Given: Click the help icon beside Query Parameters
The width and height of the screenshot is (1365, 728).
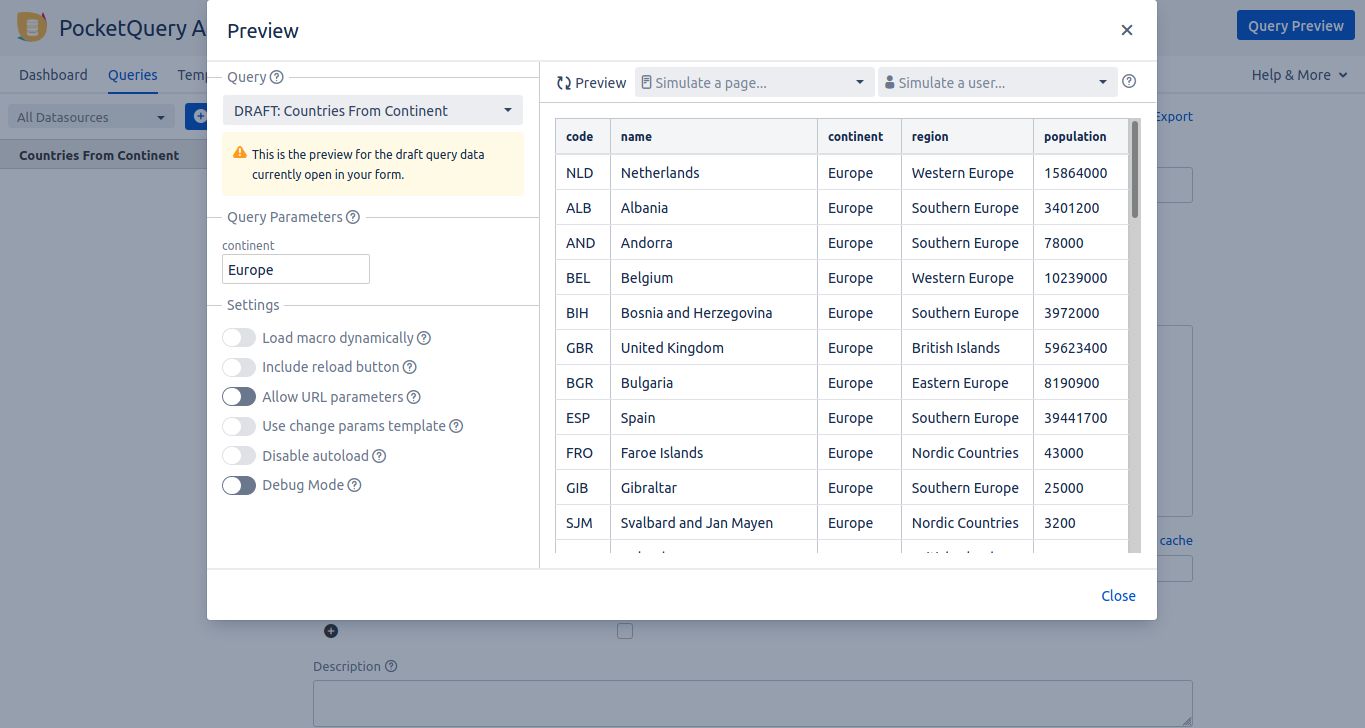Looking at the screenshot, I should pyautogui.click(x=353, y=217).
